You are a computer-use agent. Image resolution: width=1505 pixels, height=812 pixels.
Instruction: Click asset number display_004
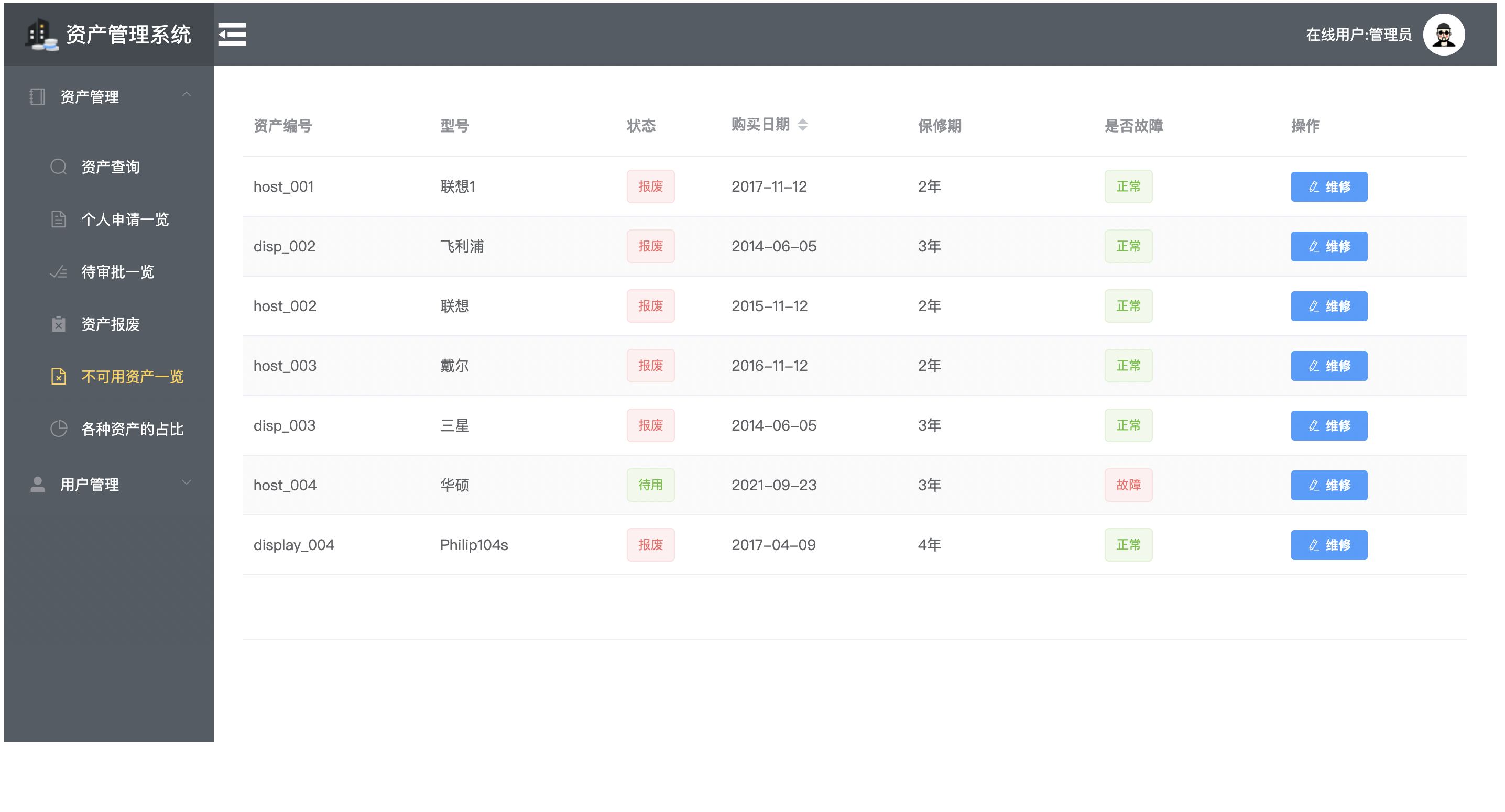coord(294,544)
